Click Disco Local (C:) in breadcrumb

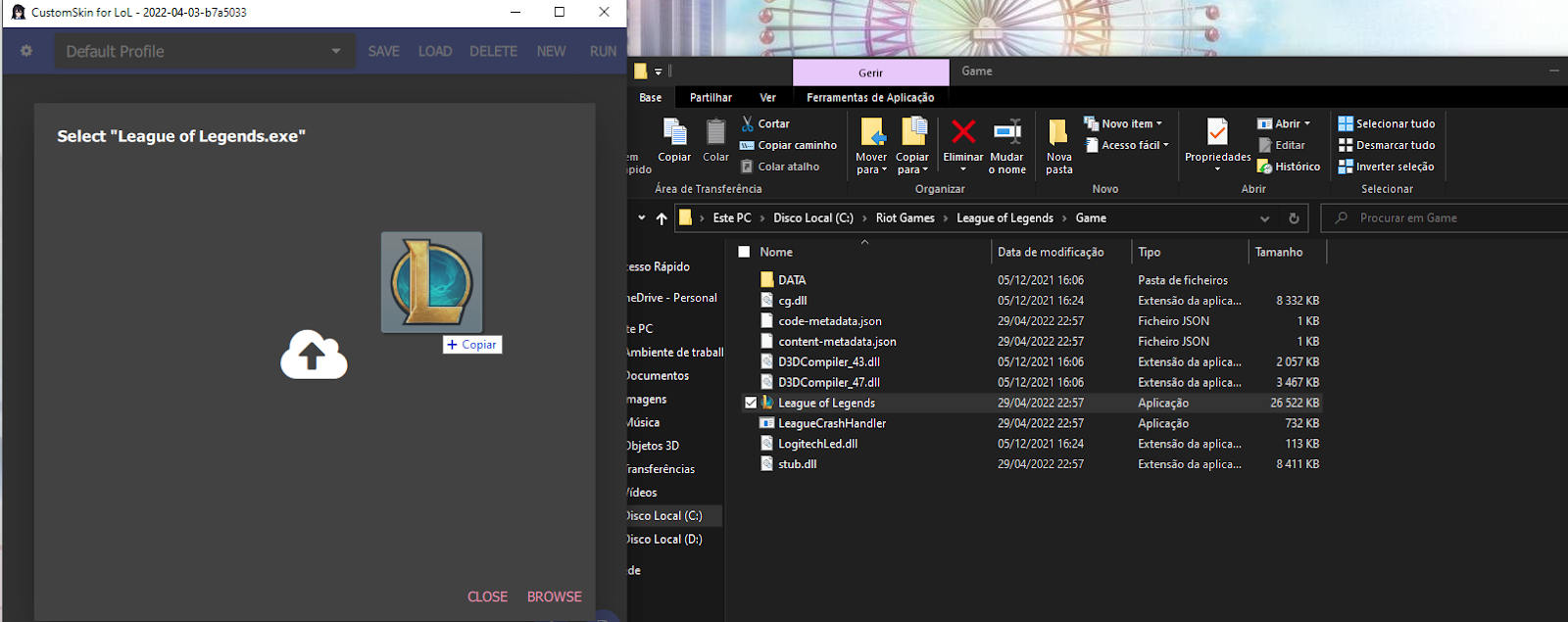[813, 218]
